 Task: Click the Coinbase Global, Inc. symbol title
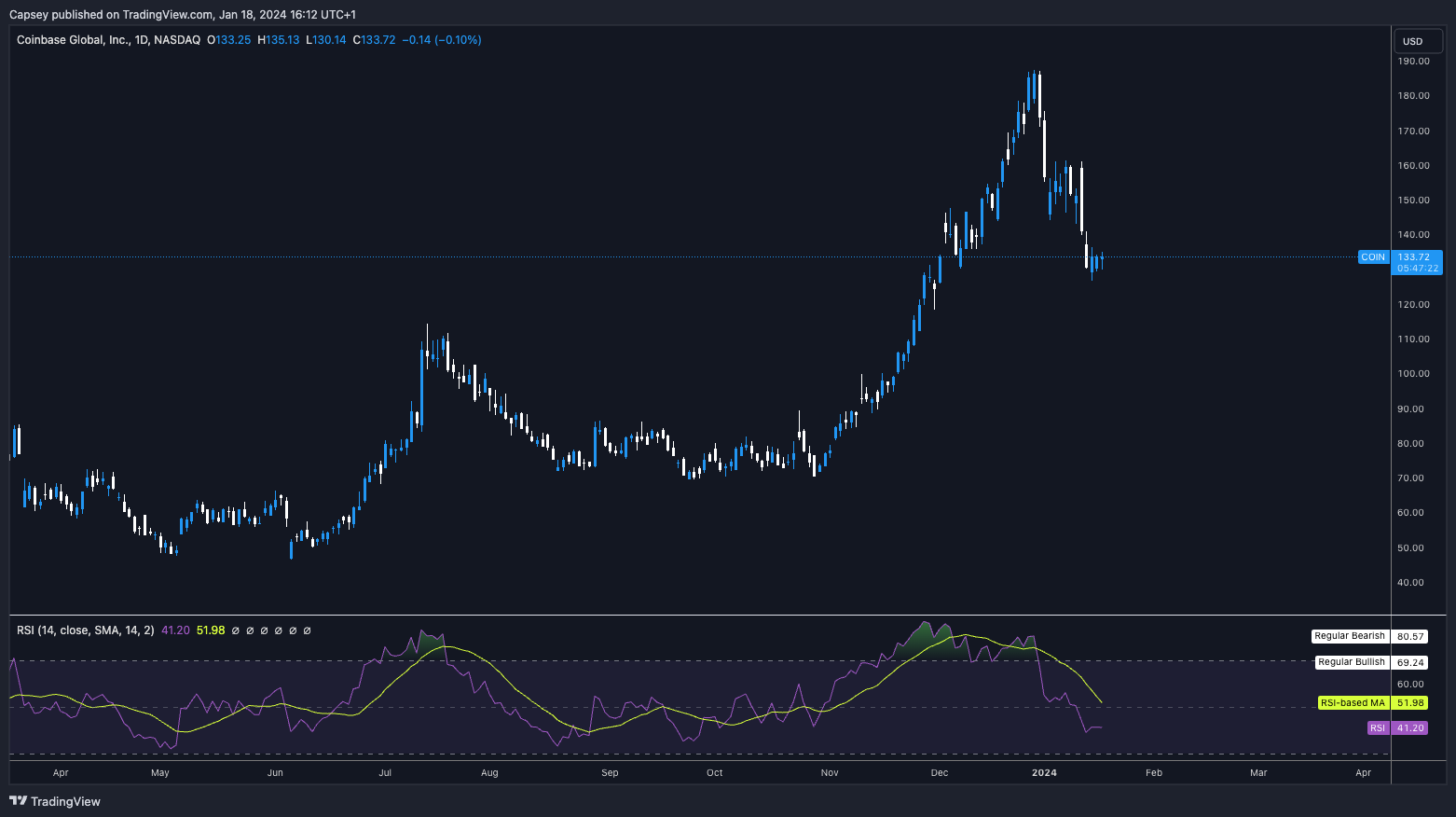click(73, 40)
